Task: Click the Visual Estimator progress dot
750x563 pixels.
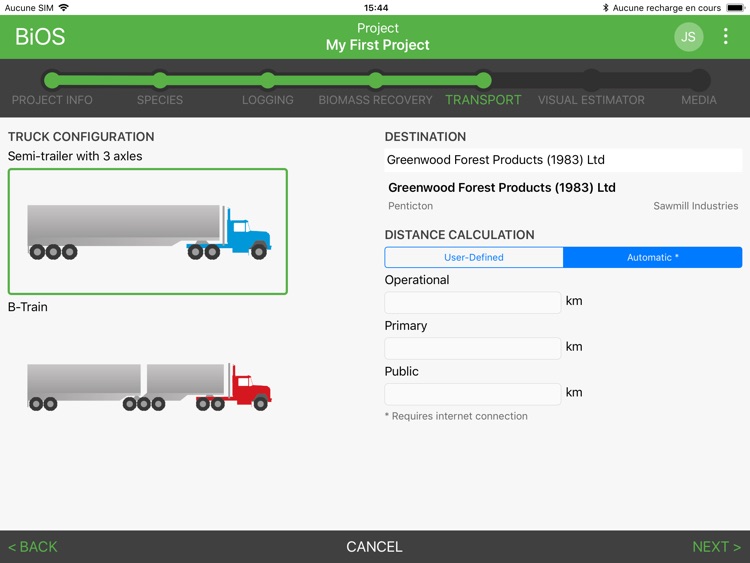Action: click(591, 80)
